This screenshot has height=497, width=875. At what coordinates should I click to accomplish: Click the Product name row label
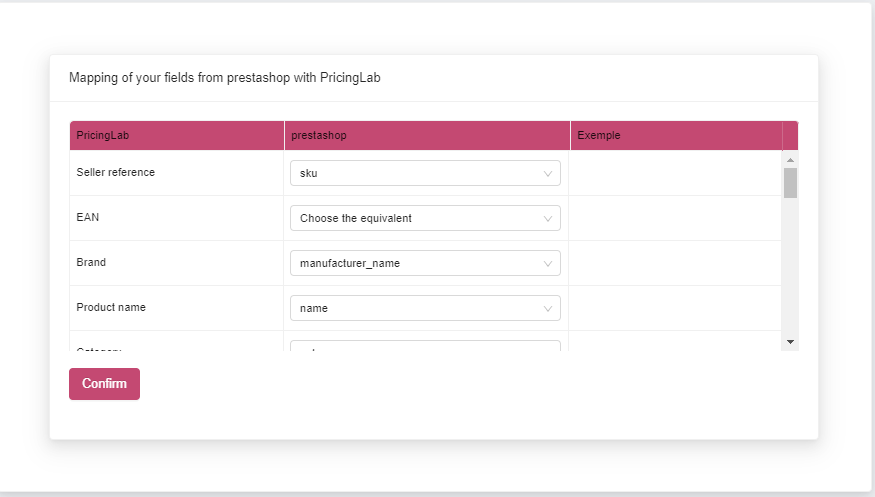pyautogui.click(x=111, y=308)
